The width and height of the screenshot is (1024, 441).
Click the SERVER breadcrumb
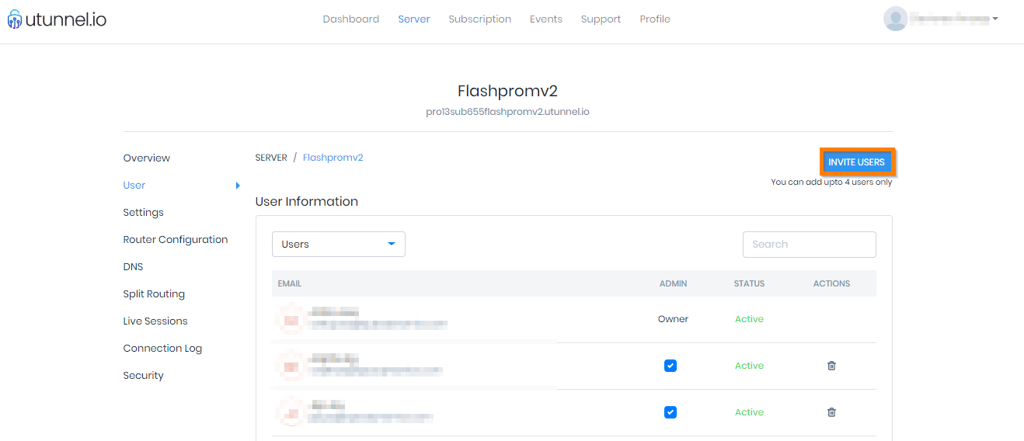(271, 157)
